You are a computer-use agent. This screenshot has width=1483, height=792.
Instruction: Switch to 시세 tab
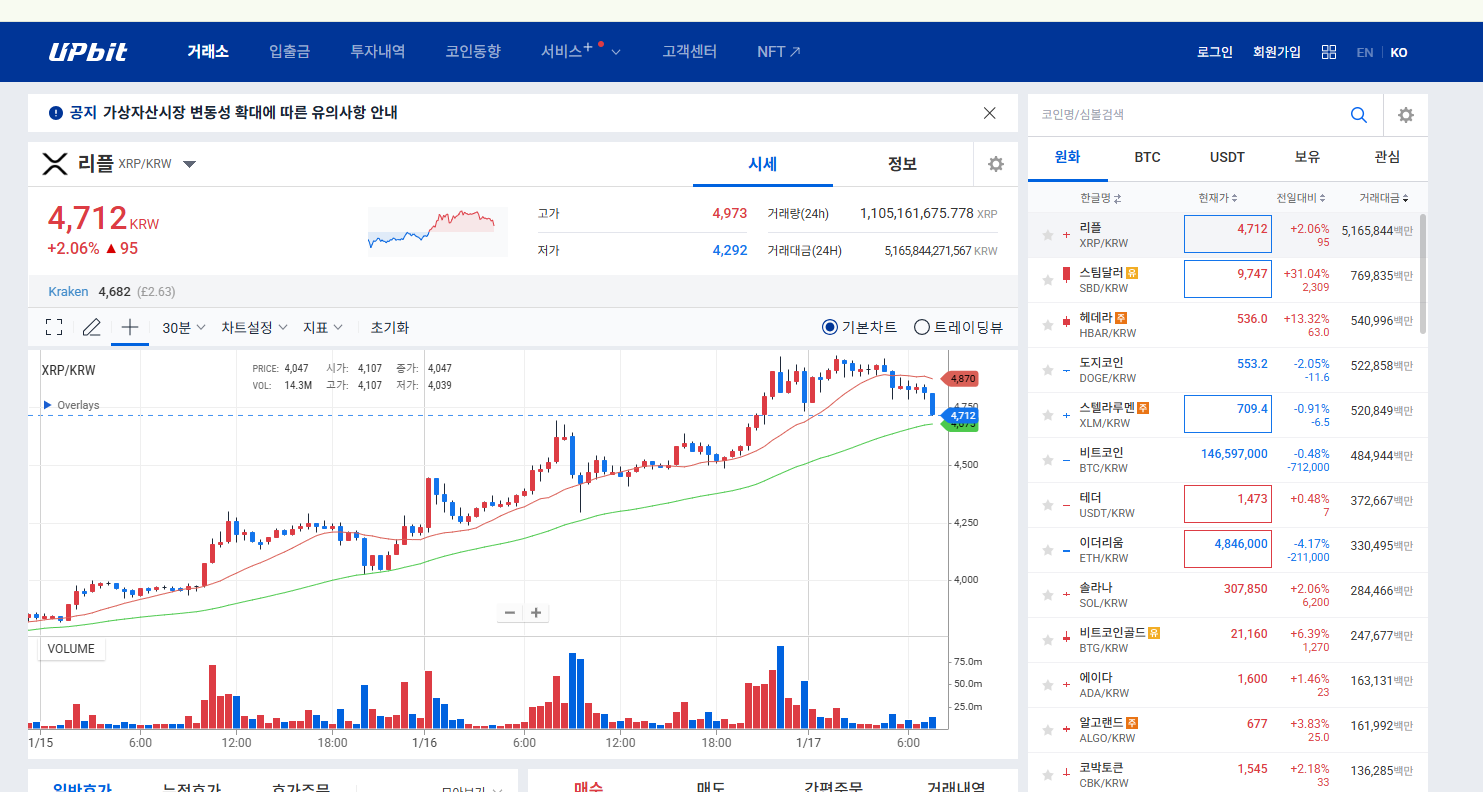763,164
